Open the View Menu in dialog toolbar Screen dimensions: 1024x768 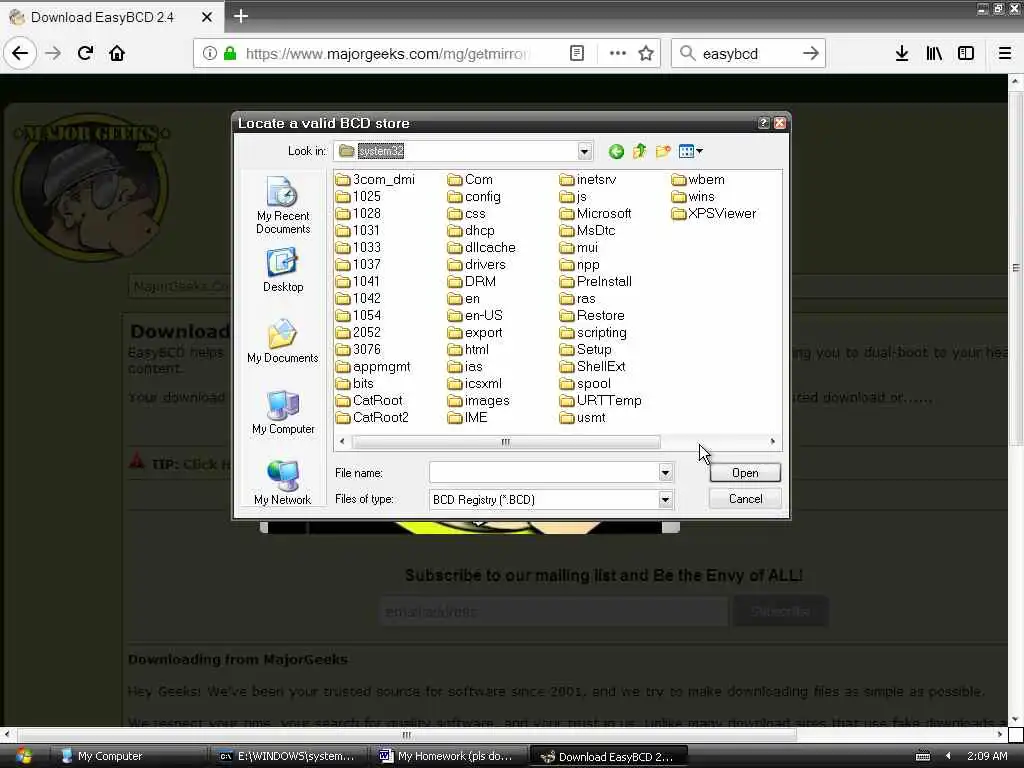(690, 152)
